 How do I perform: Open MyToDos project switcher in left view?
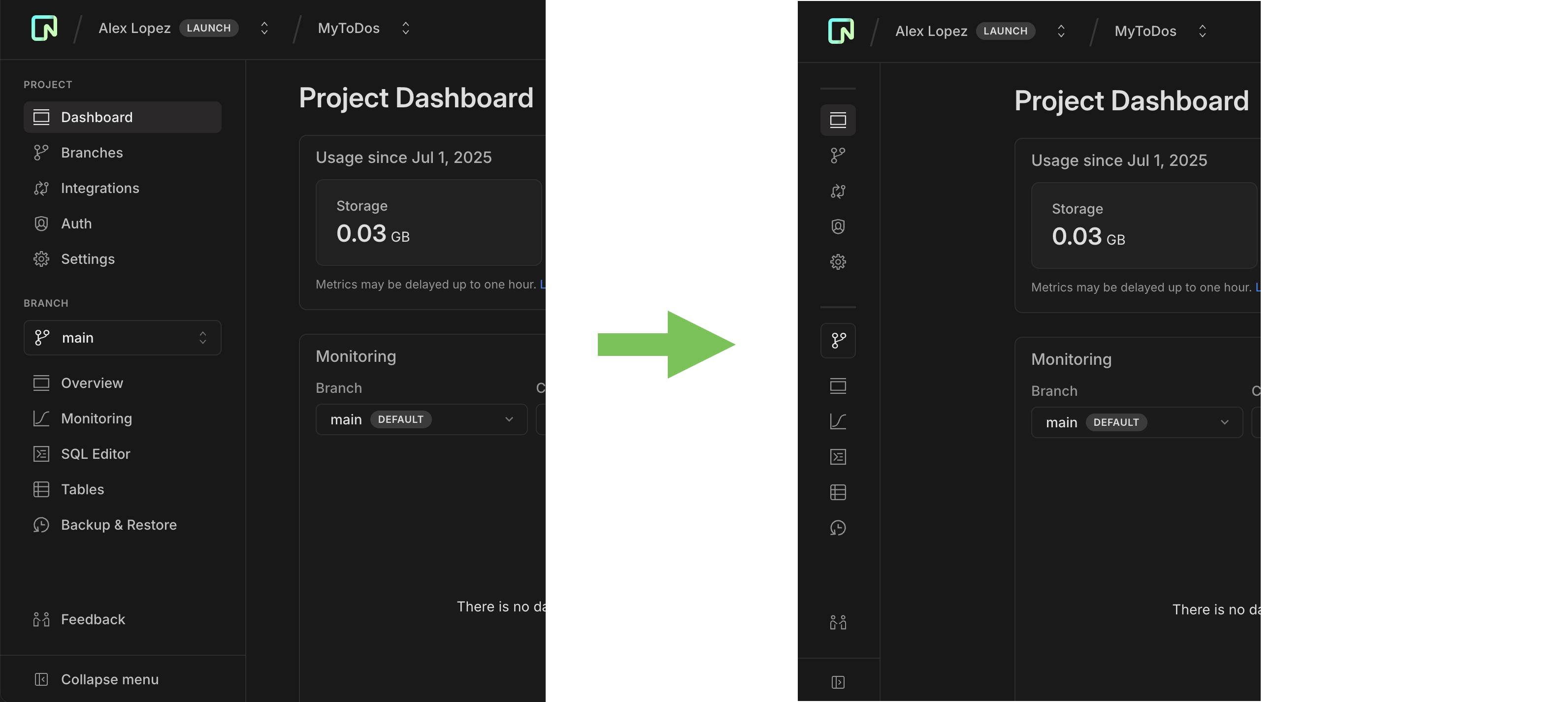[405, 28]
